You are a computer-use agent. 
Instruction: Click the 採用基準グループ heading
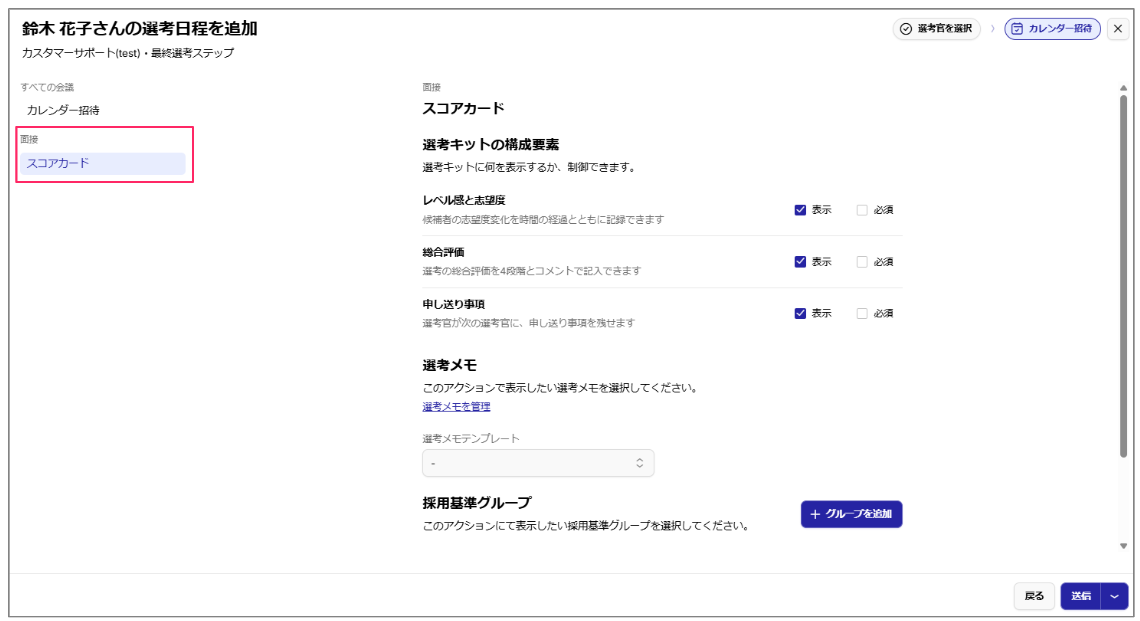click(476, 503)
